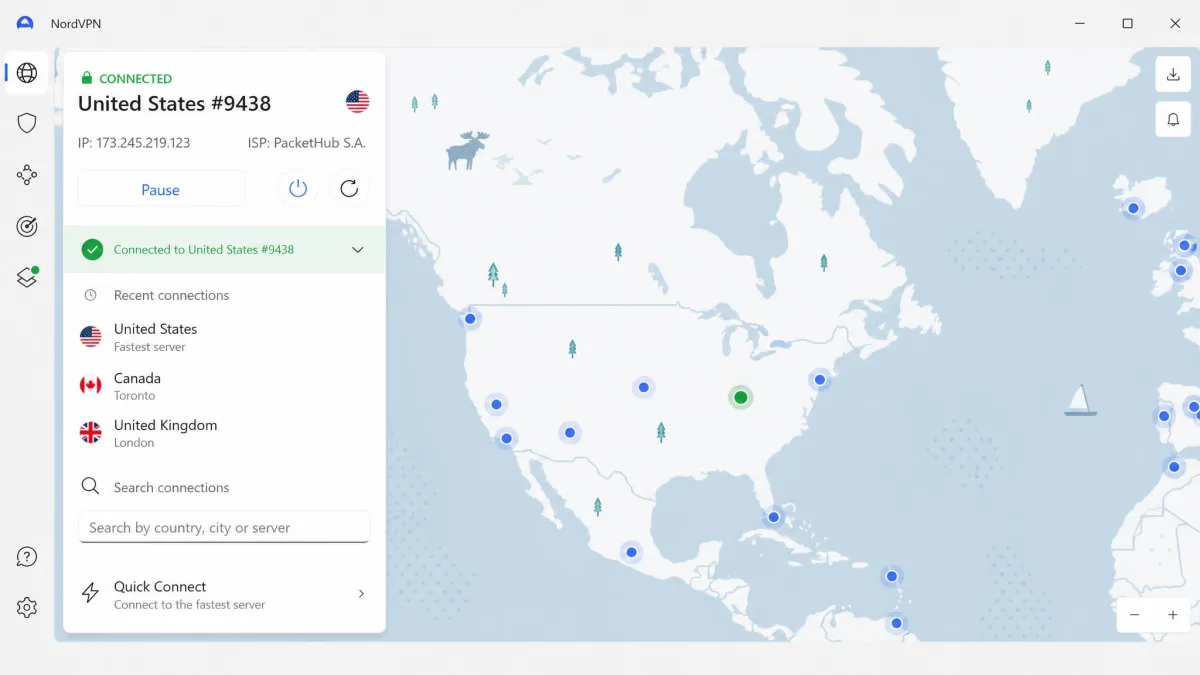Viewport: 1200px width, 675px height.
Task: Click the NordVPN logo in title bar
Action: (x=25, y=23)
